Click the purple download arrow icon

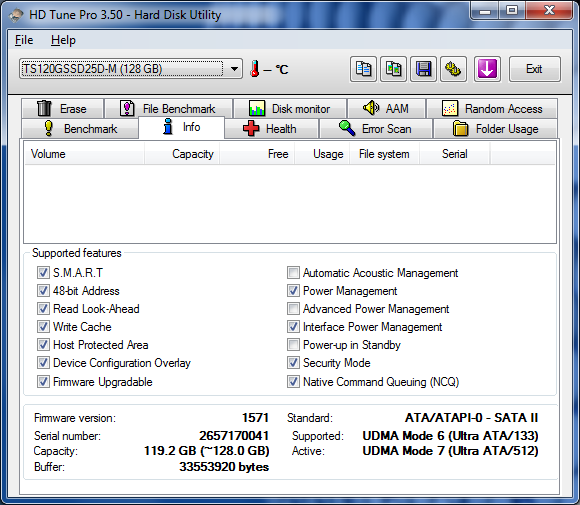coord(487,69)
